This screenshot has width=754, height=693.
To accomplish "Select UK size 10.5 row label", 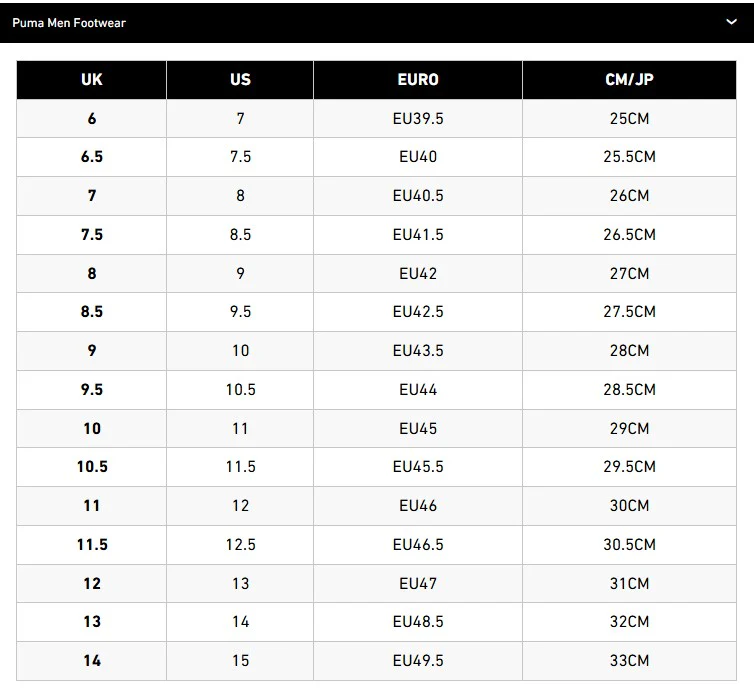I will pos(92,467).
